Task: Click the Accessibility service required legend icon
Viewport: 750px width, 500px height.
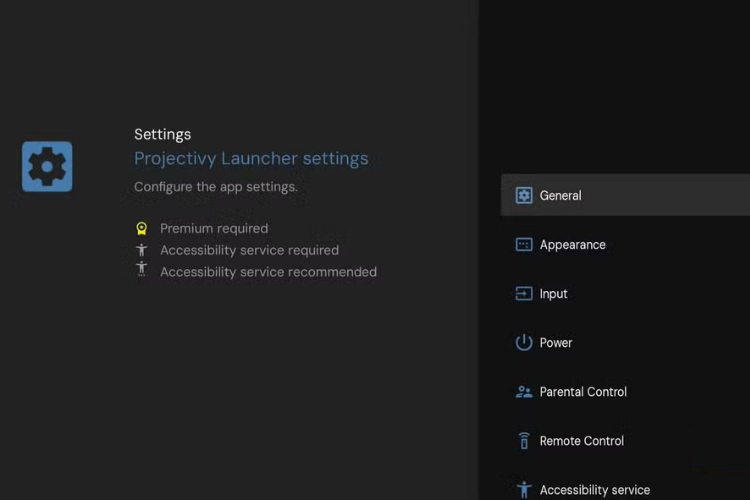Action: pos(142,250)
